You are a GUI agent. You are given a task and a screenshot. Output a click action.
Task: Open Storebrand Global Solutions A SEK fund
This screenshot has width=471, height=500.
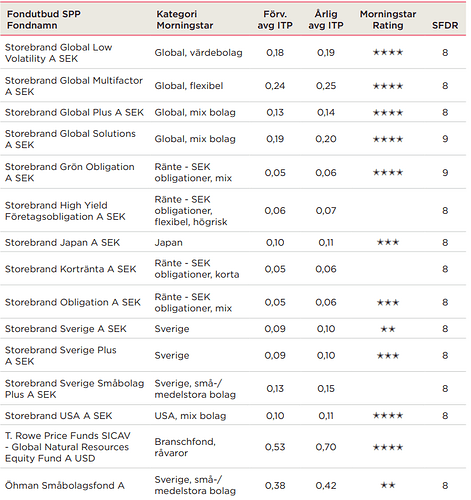[x=70, y=139]
